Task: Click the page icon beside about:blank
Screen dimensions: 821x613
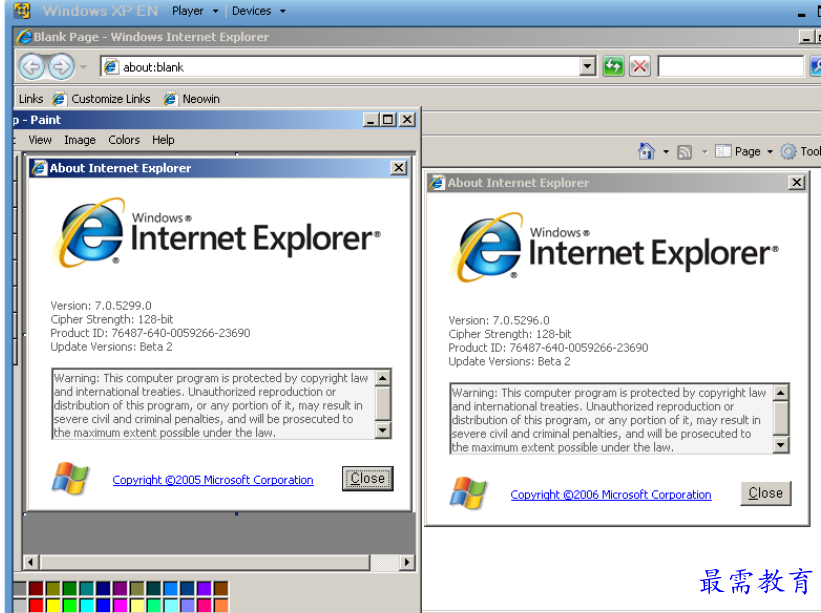Action: pos(110,67)
